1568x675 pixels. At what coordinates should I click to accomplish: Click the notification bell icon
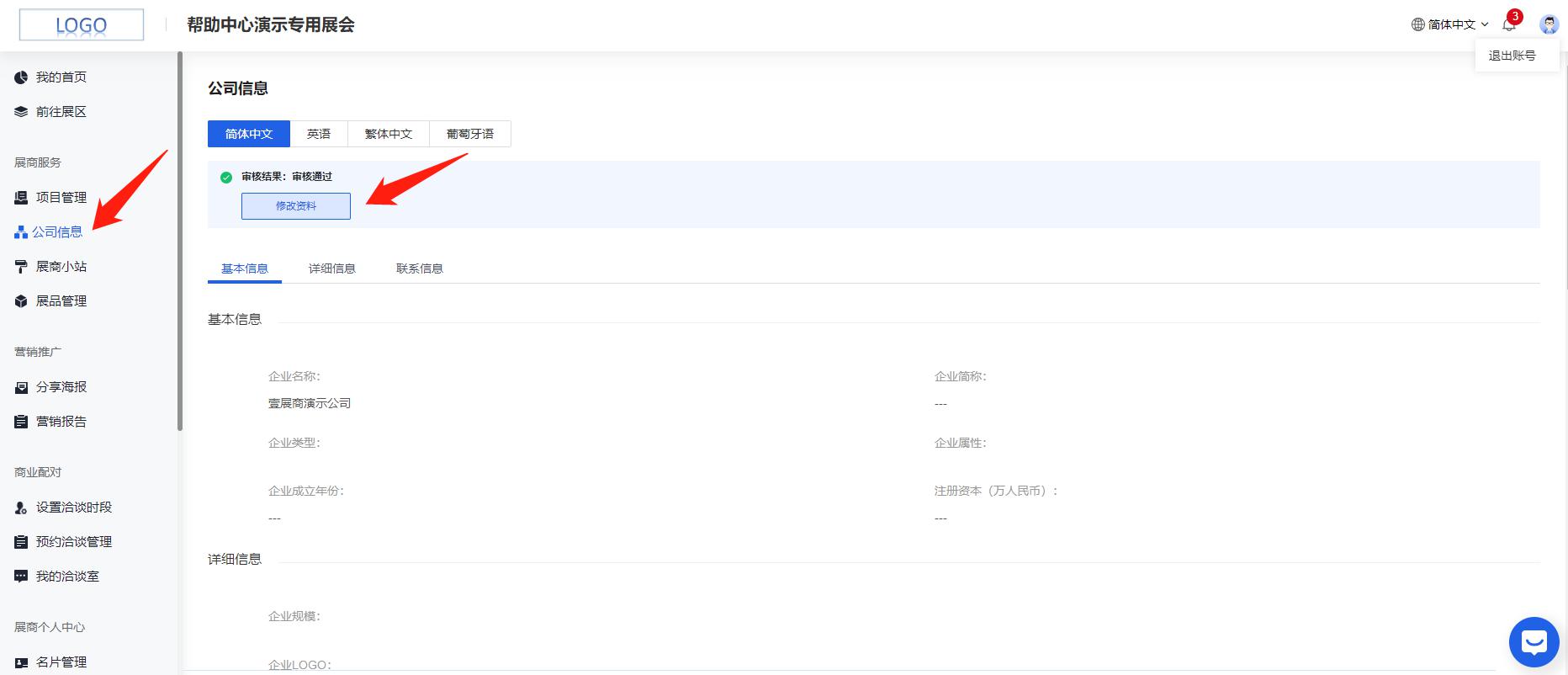click(x=1509, y=24)
